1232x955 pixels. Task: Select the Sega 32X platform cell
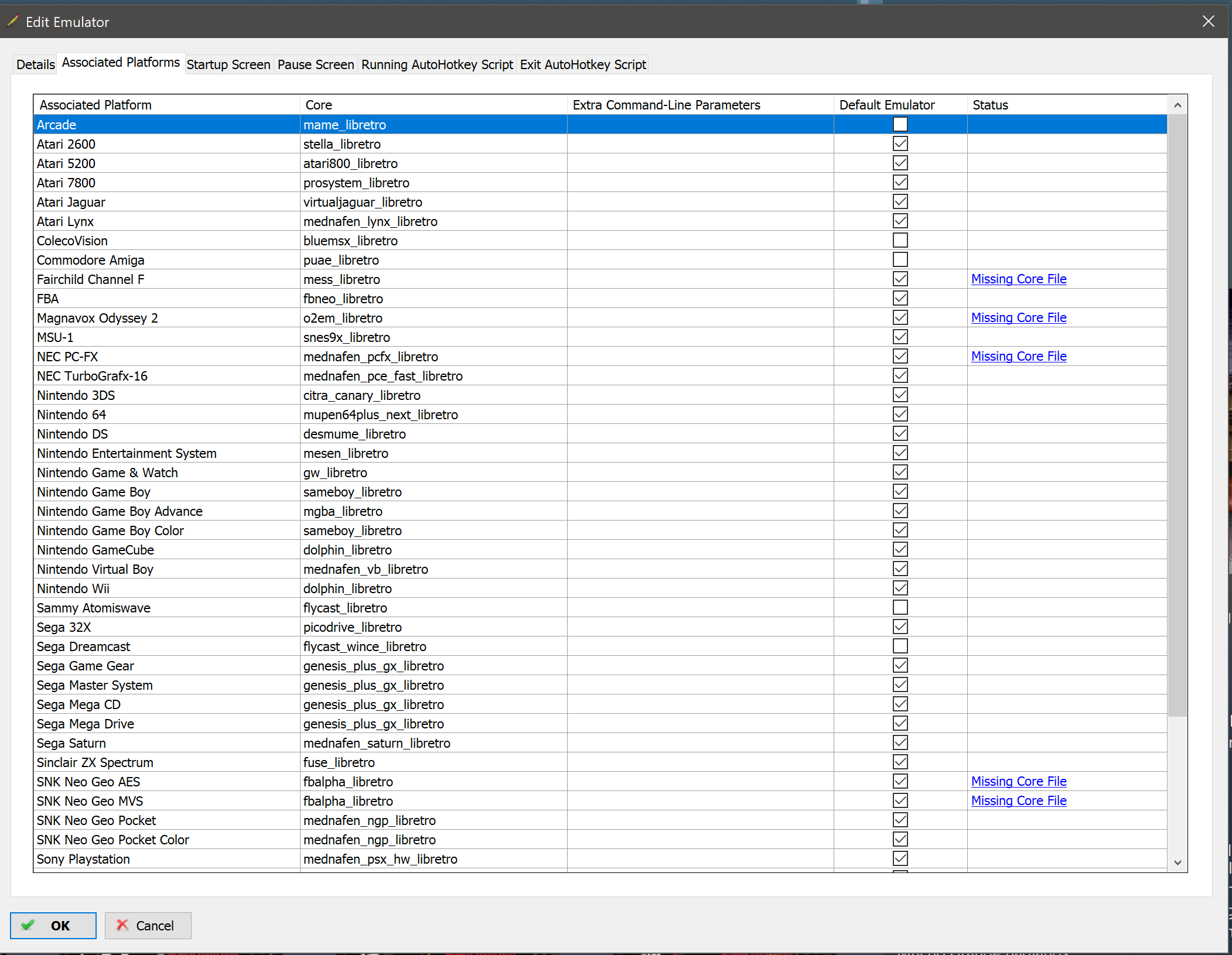tap(167, 627)
